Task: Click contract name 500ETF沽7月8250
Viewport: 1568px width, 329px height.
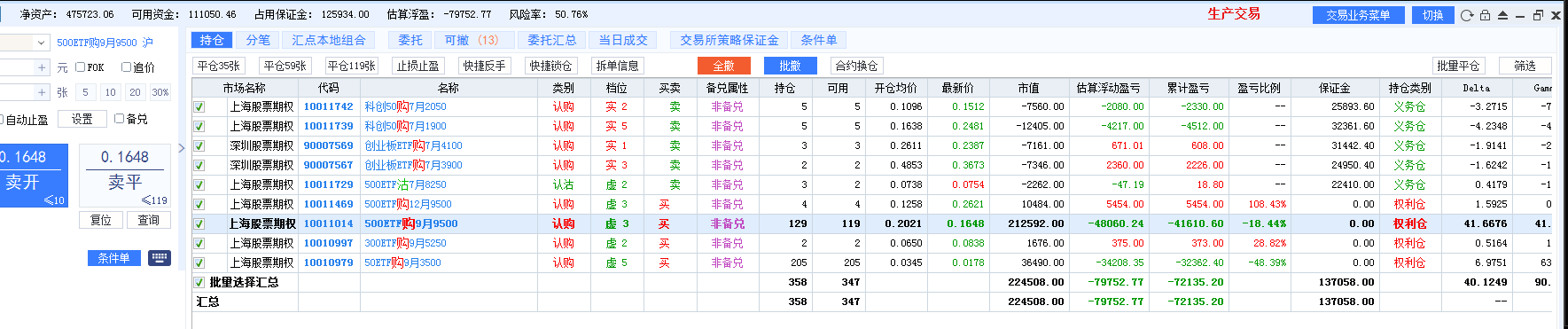Action: (405, 184)
